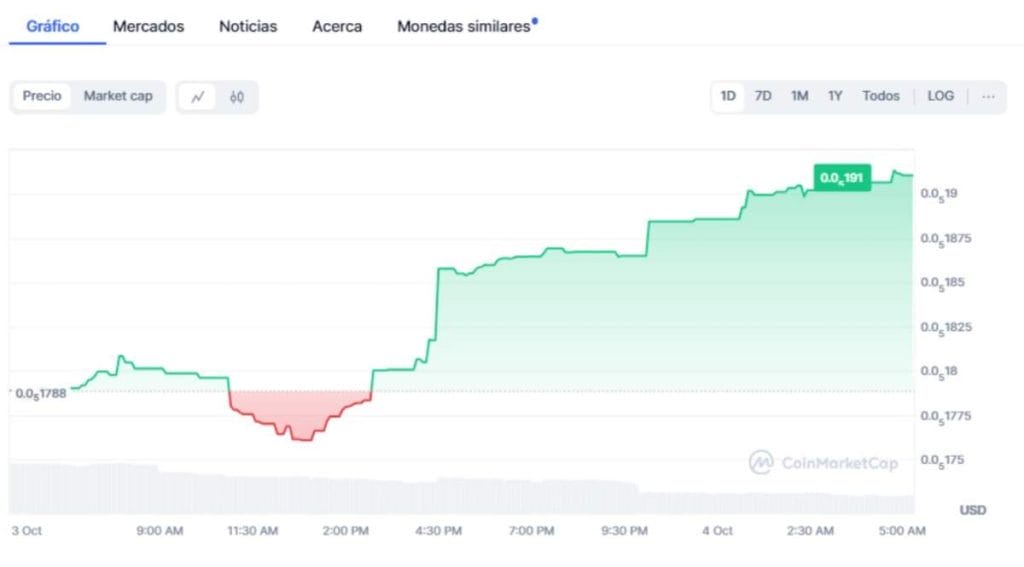Click the 2:30 AM time label
1024x567 pixels.
coord(810,530)
